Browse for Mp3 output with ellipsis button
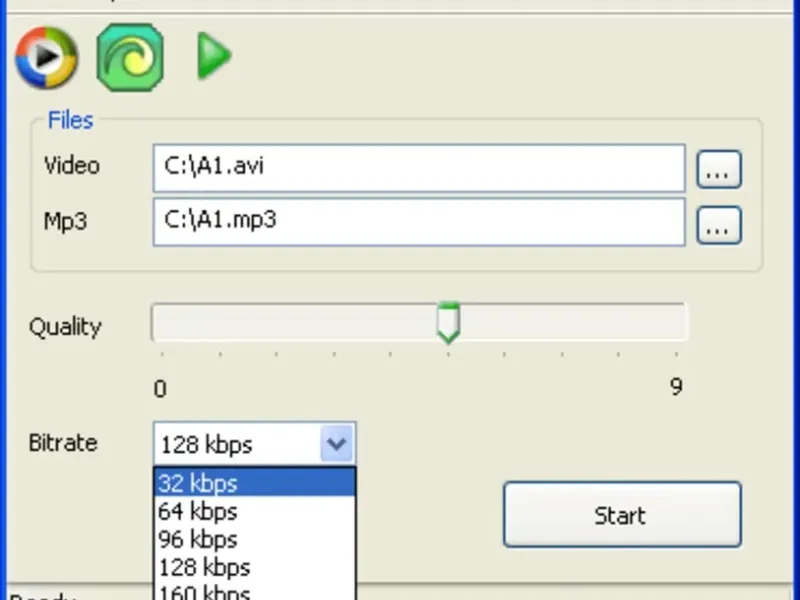800x600 pixels. point(719,225)
